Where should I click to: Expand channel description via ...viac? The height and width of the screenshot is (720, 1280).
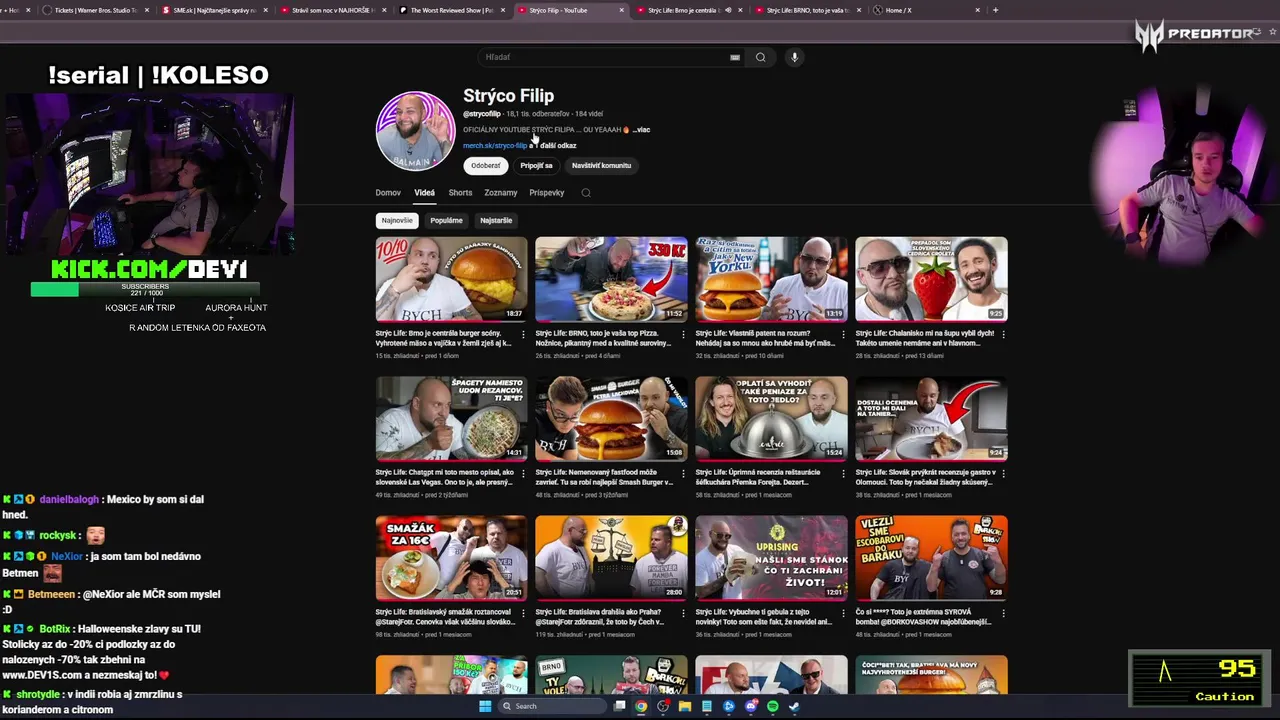(641, 130)
